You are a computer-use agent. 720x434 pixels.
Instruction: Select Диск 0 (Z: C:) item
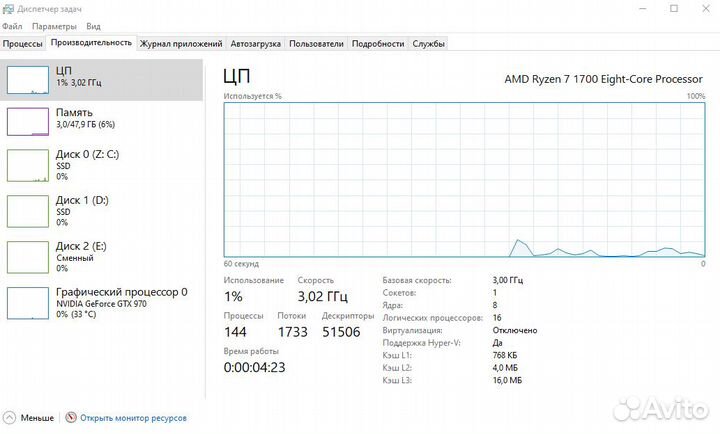point(101,165)
